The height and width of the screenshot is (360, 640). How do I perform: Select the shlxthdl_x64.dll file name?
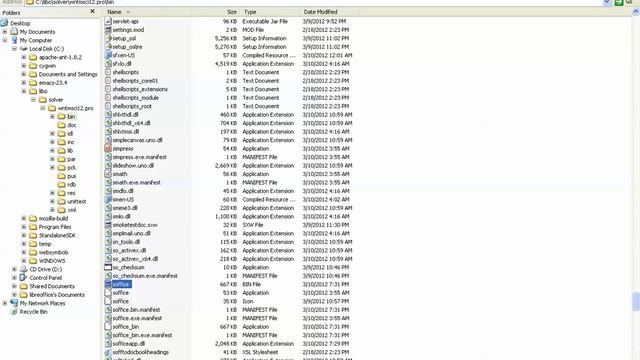pyautogui.click(x=131, y=123)
